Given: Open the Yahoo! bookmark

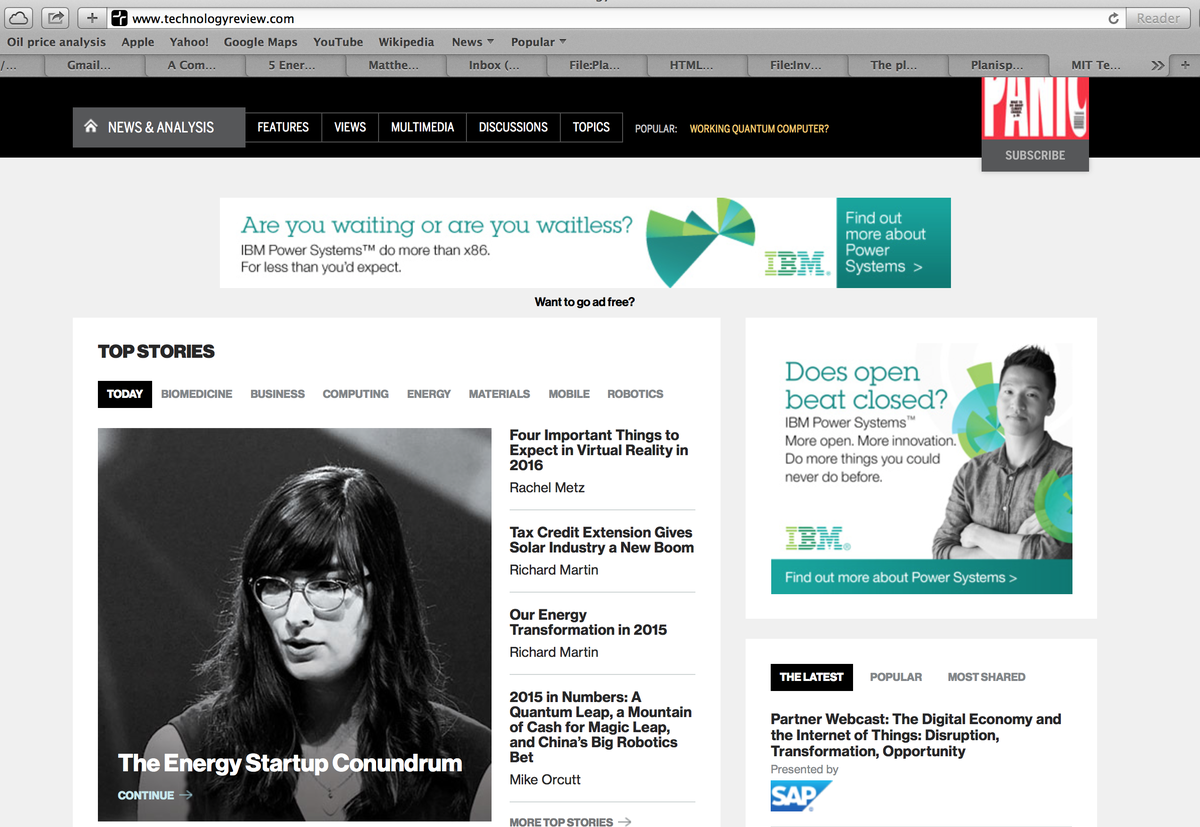Looking at the screenshot, I should (189, 42).
